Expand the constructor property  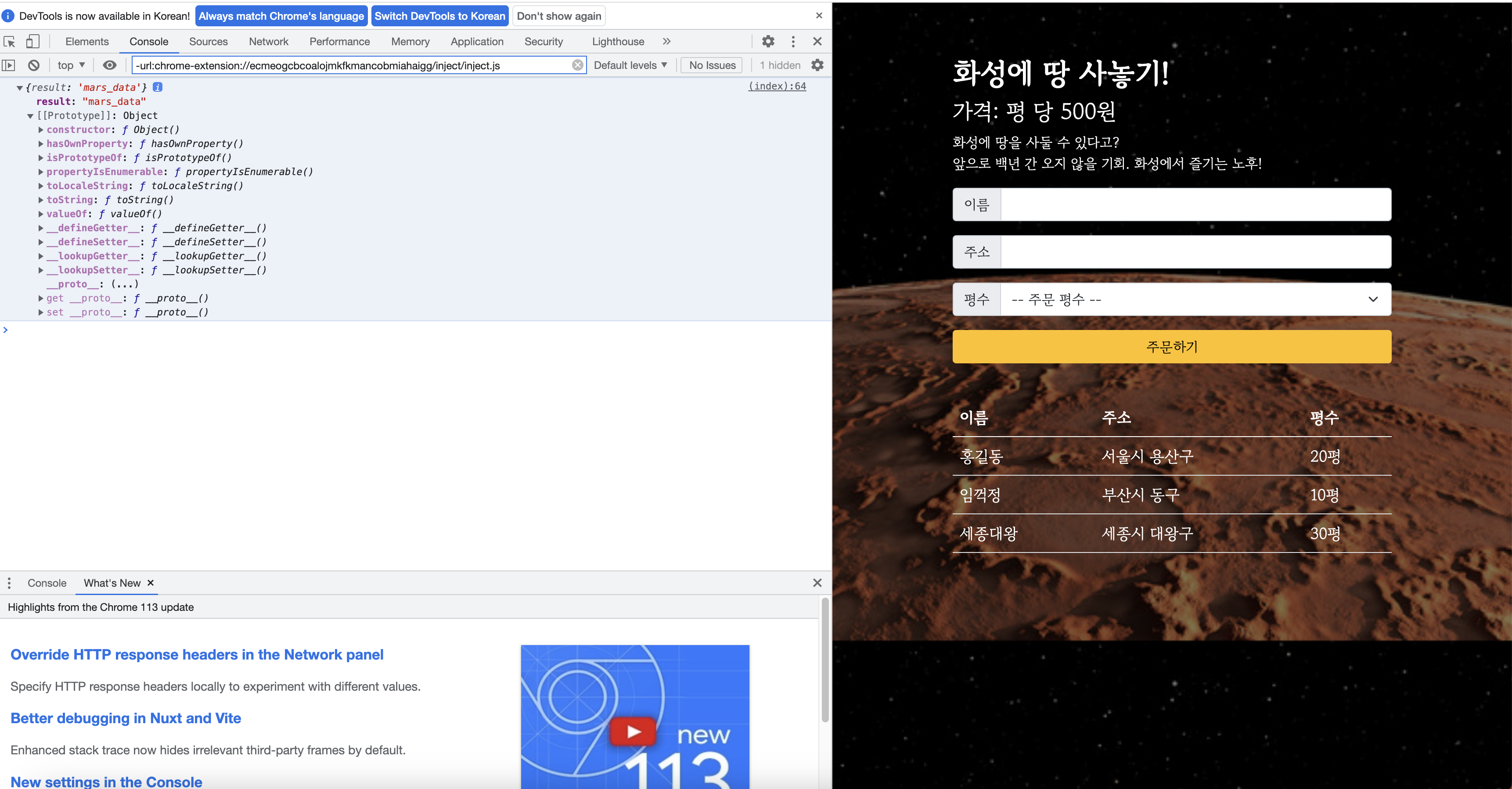[40, 129]
